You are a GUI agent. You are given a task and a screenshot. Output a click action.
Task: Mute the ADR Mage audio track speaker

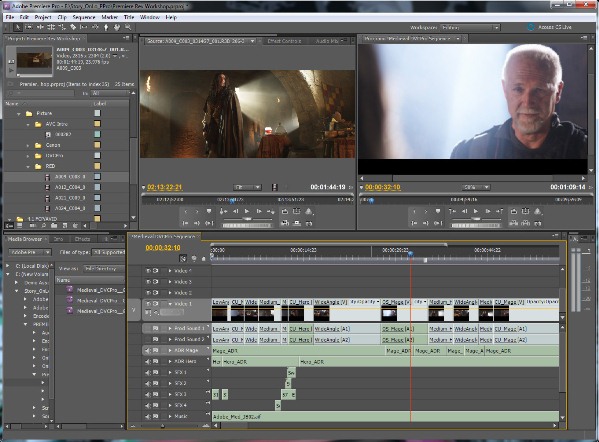coord(147,350)
